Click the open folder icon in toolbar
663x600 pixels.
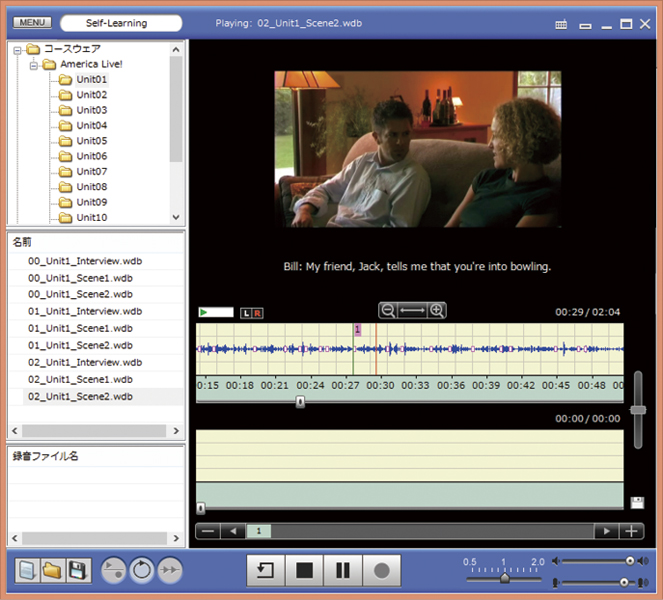coord(52,571)
